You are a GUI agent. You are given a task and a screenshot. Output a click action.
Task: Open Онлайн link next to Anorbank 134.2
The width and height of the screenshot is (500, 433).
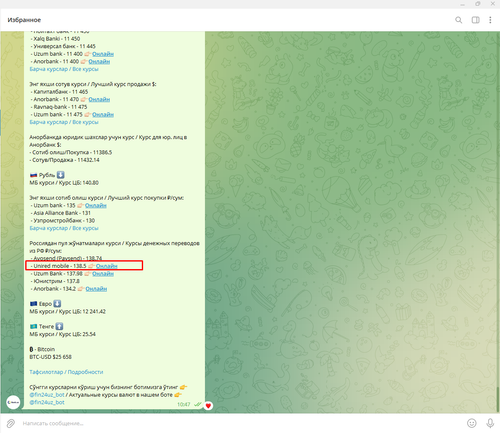pyautogui.click(x=96, y=289)
